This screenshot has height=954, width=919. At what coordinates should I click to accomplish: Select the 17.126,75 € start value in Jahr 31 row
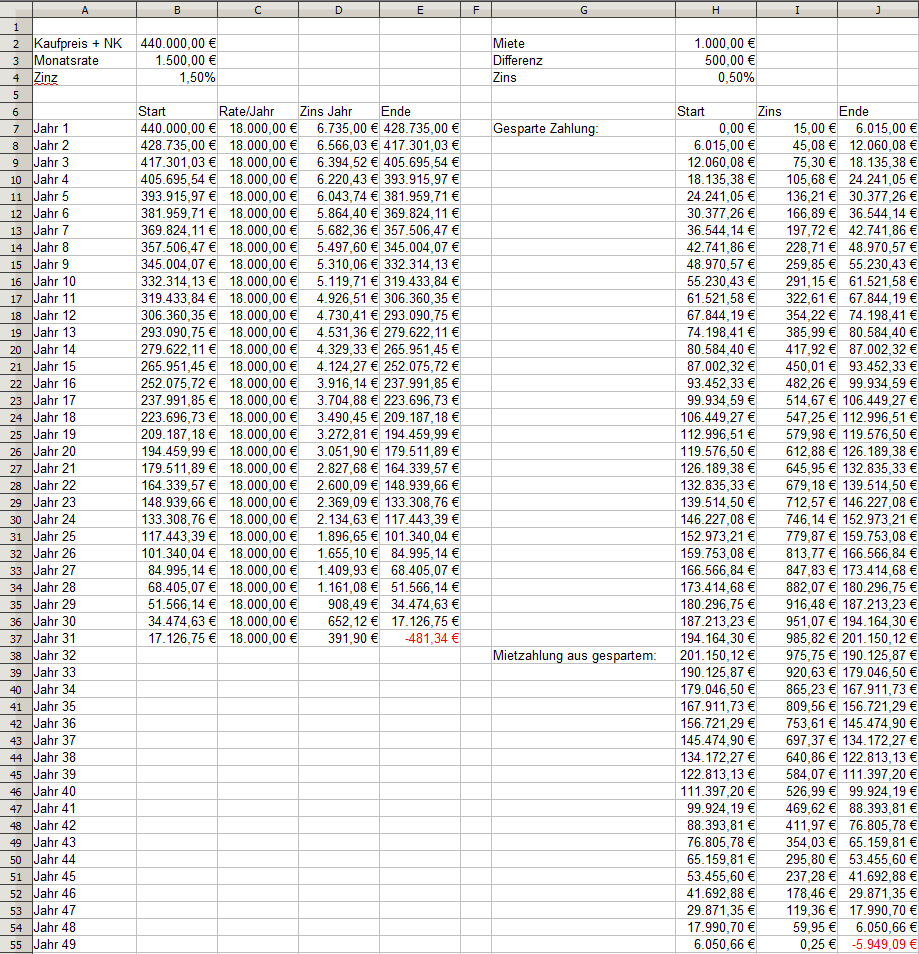click(177, 639)
